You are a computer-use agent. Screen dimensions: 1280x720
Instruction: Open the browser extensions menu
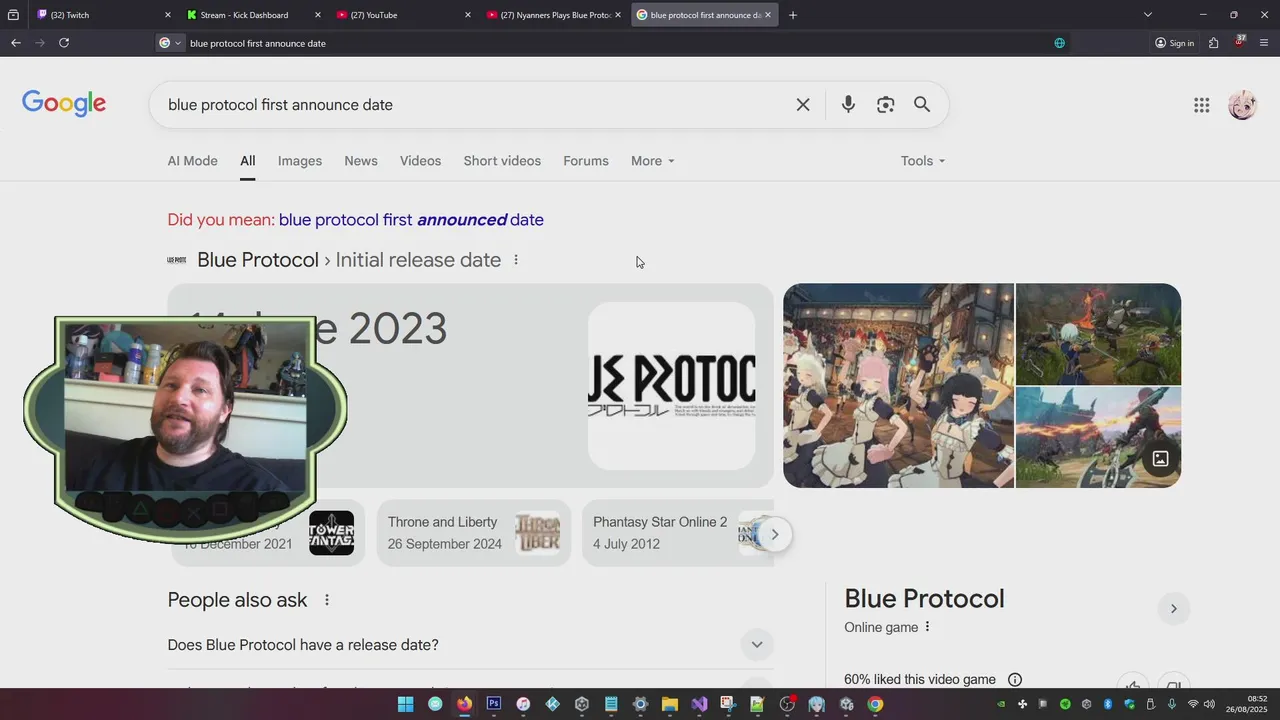1213,43
